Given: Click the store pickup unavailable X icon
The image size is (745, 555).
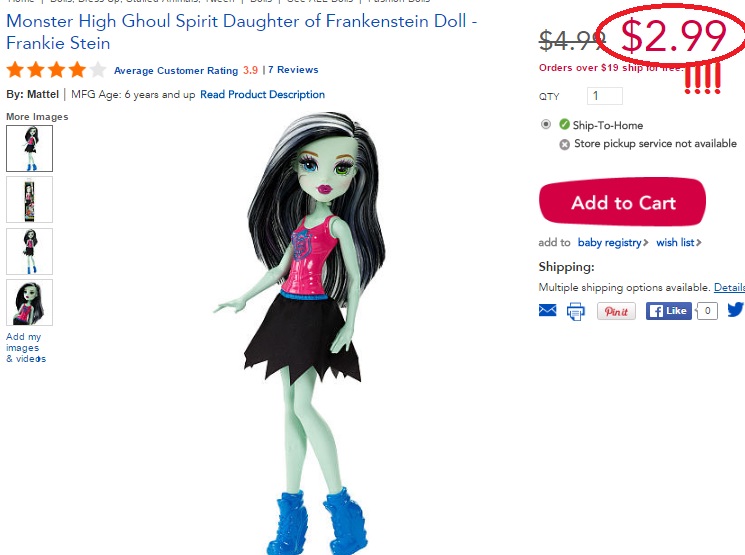Looking at the screenshot, I should point(564,144).
